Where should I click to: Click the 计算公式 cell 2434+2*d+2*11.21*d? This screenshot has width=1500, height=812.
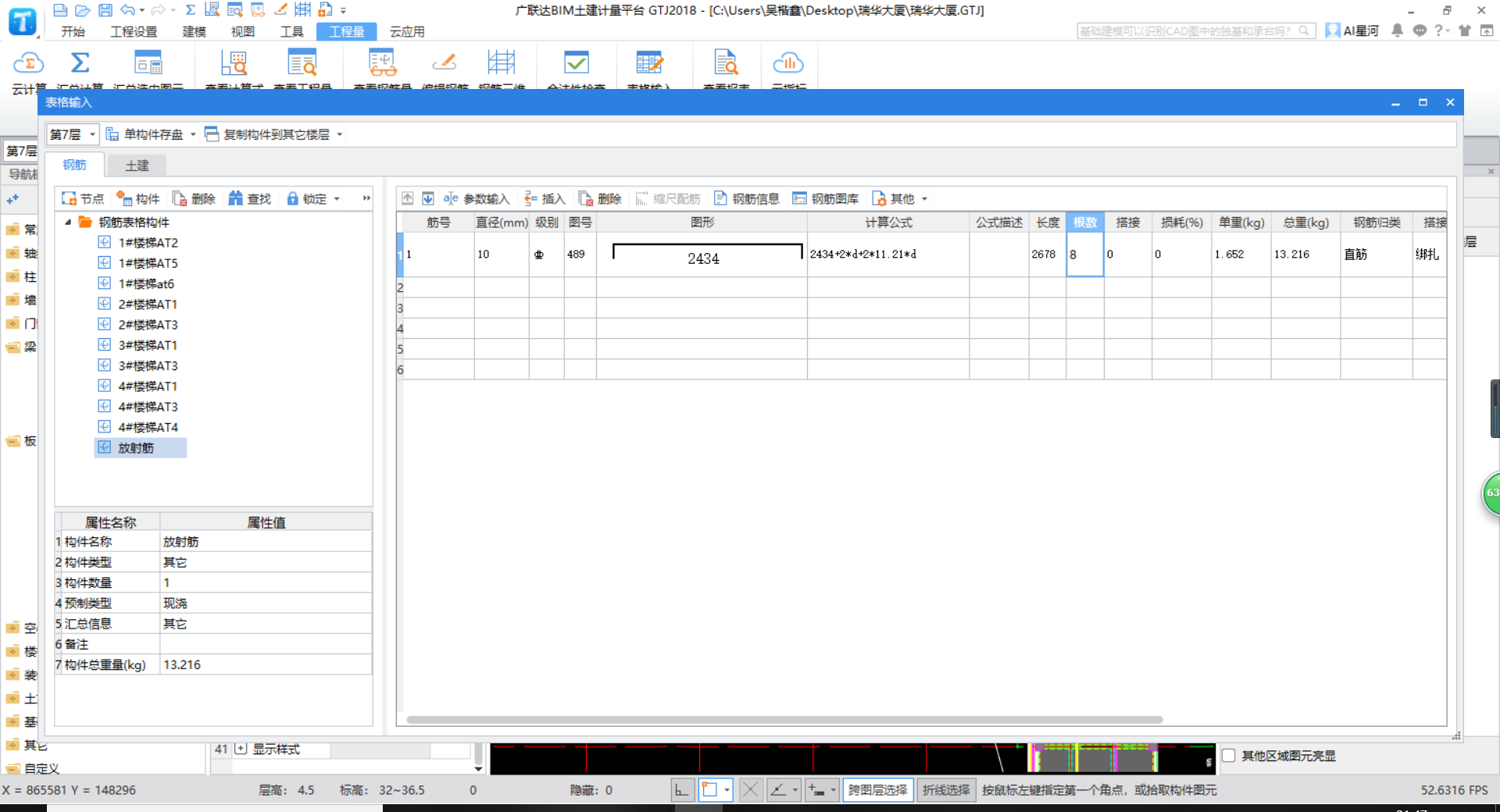tap(888, 255)
